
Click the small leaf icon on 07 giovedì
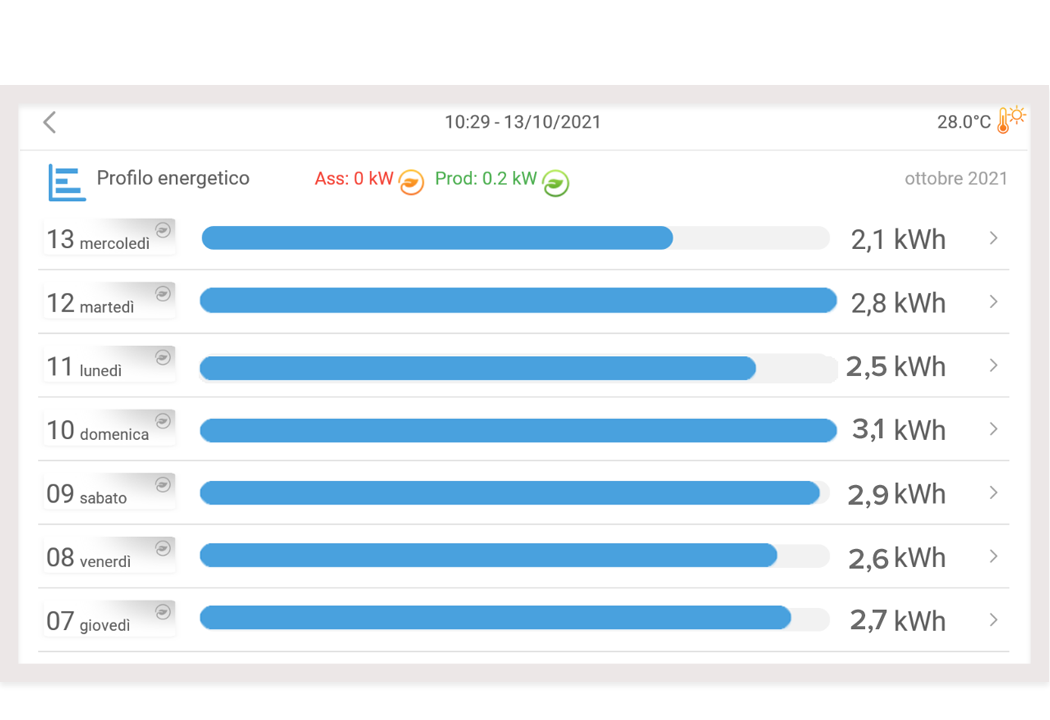pos(162,612)
